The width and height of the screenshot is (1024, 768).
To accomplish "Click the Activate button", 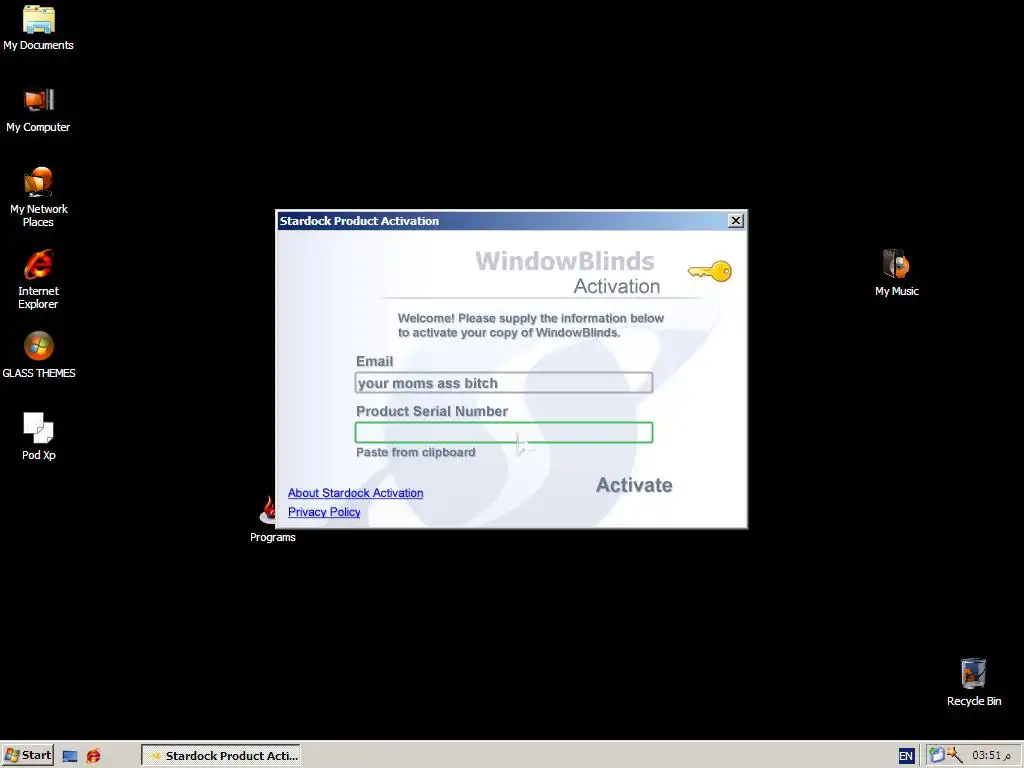I will click(634, 485).
